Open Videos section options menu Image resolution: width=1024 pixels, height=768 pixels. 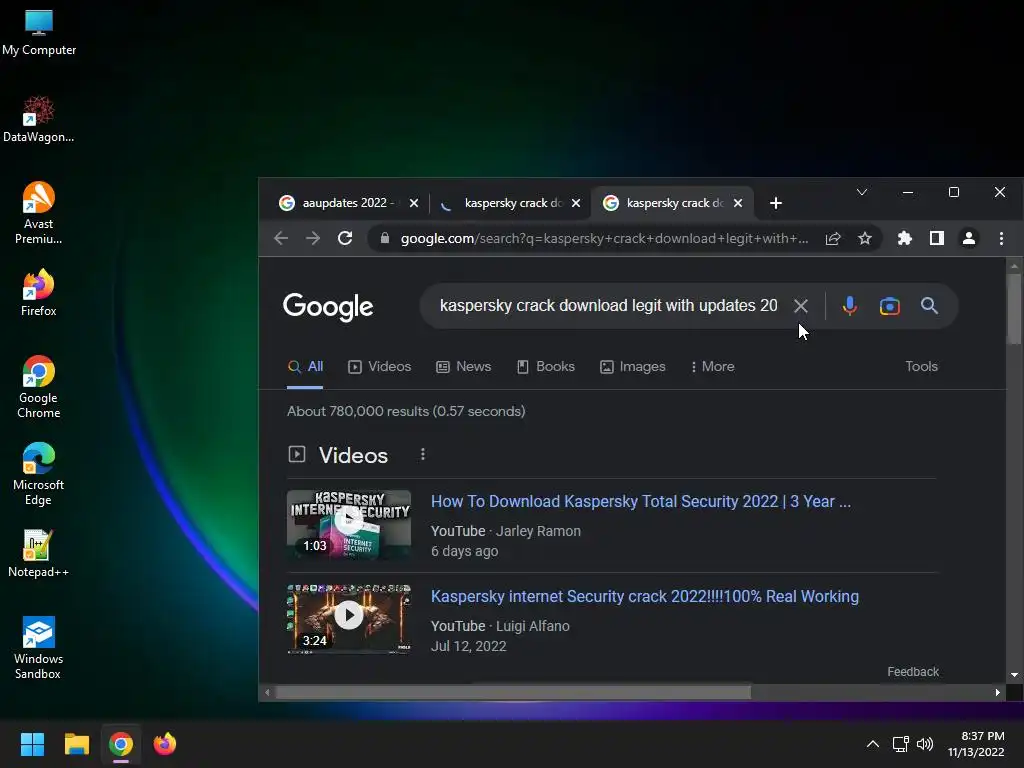pyautogui.click(x=423, y=455)
